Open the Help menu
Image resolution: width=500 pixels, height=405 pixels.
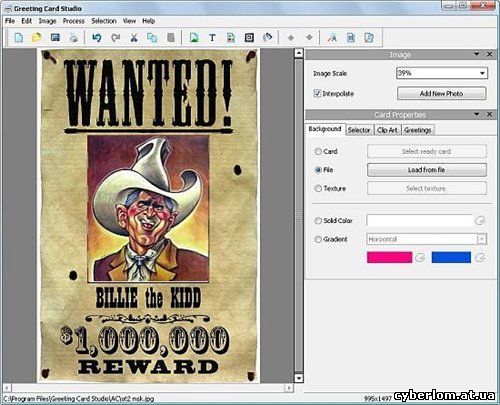point(148,21)
